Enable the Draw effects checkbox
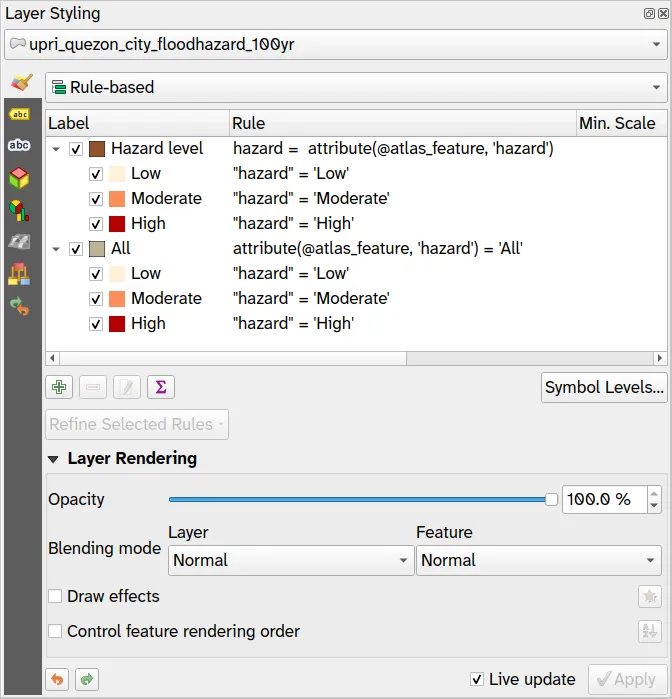The height and width of the screenshot is (699, 672). pyautogui.click(x=56, y=597)
